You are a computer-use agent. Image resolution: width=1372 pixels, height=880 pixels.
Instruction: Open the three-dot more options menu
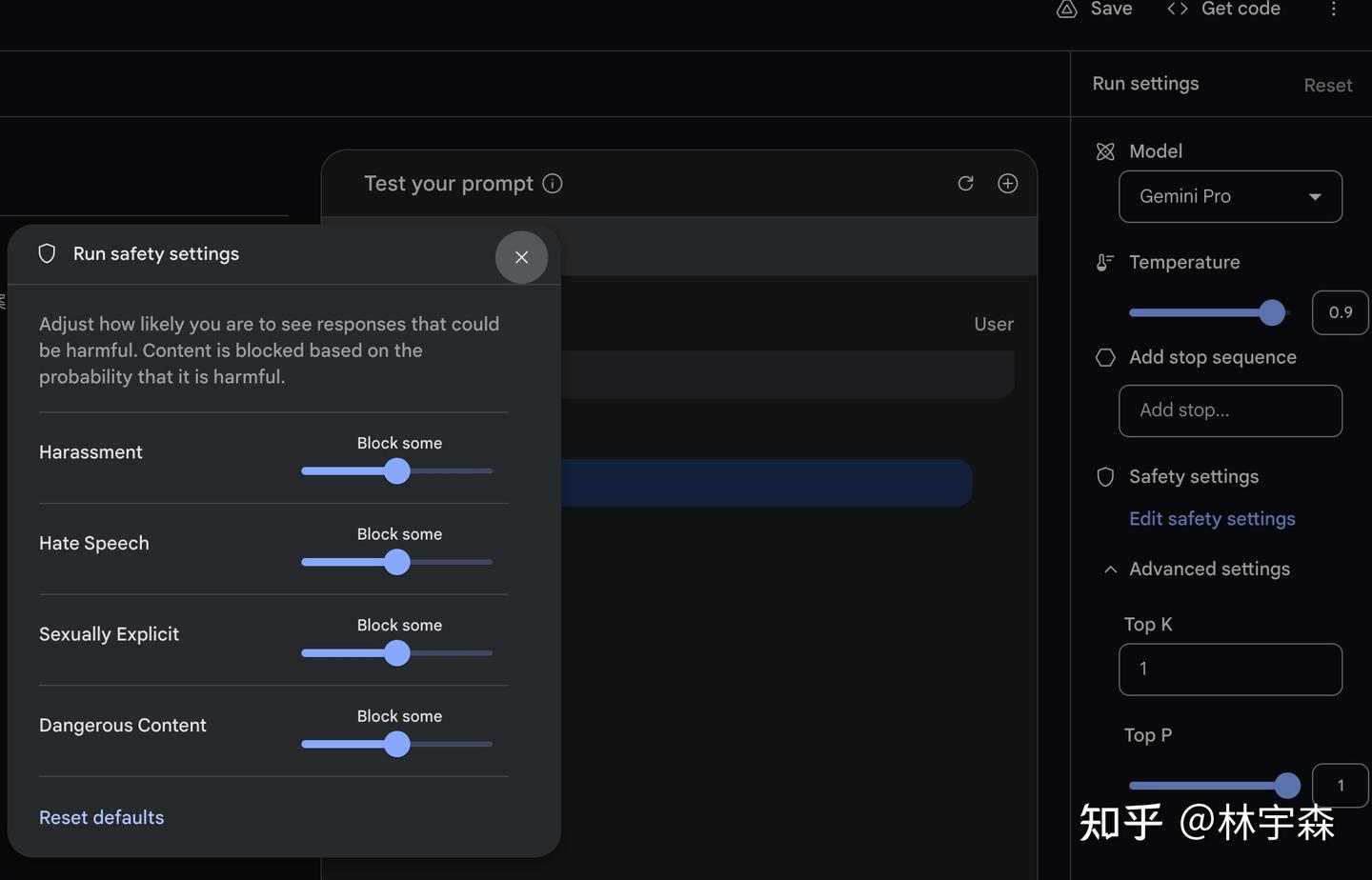pos(1333,9)
